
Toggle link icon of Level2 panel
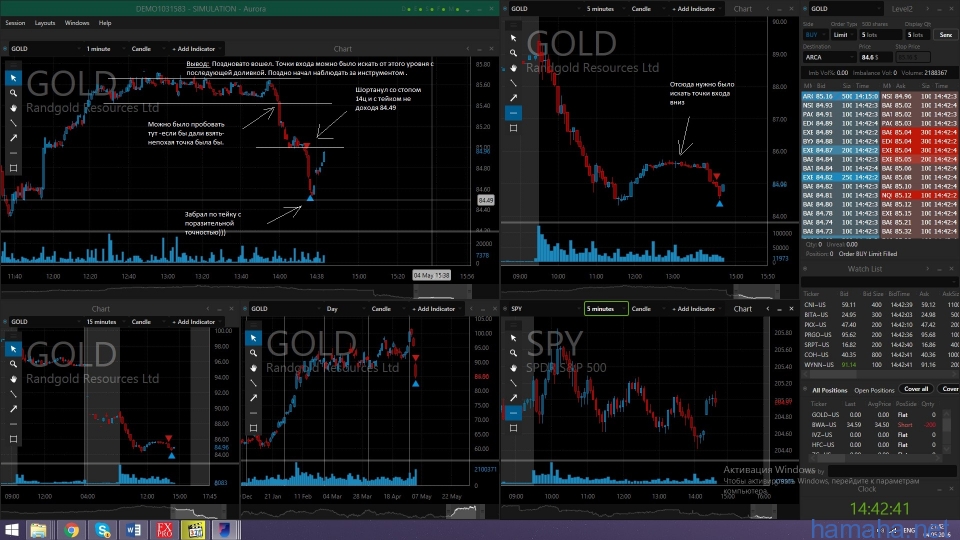pyautogui.click(x=805, y=9)
